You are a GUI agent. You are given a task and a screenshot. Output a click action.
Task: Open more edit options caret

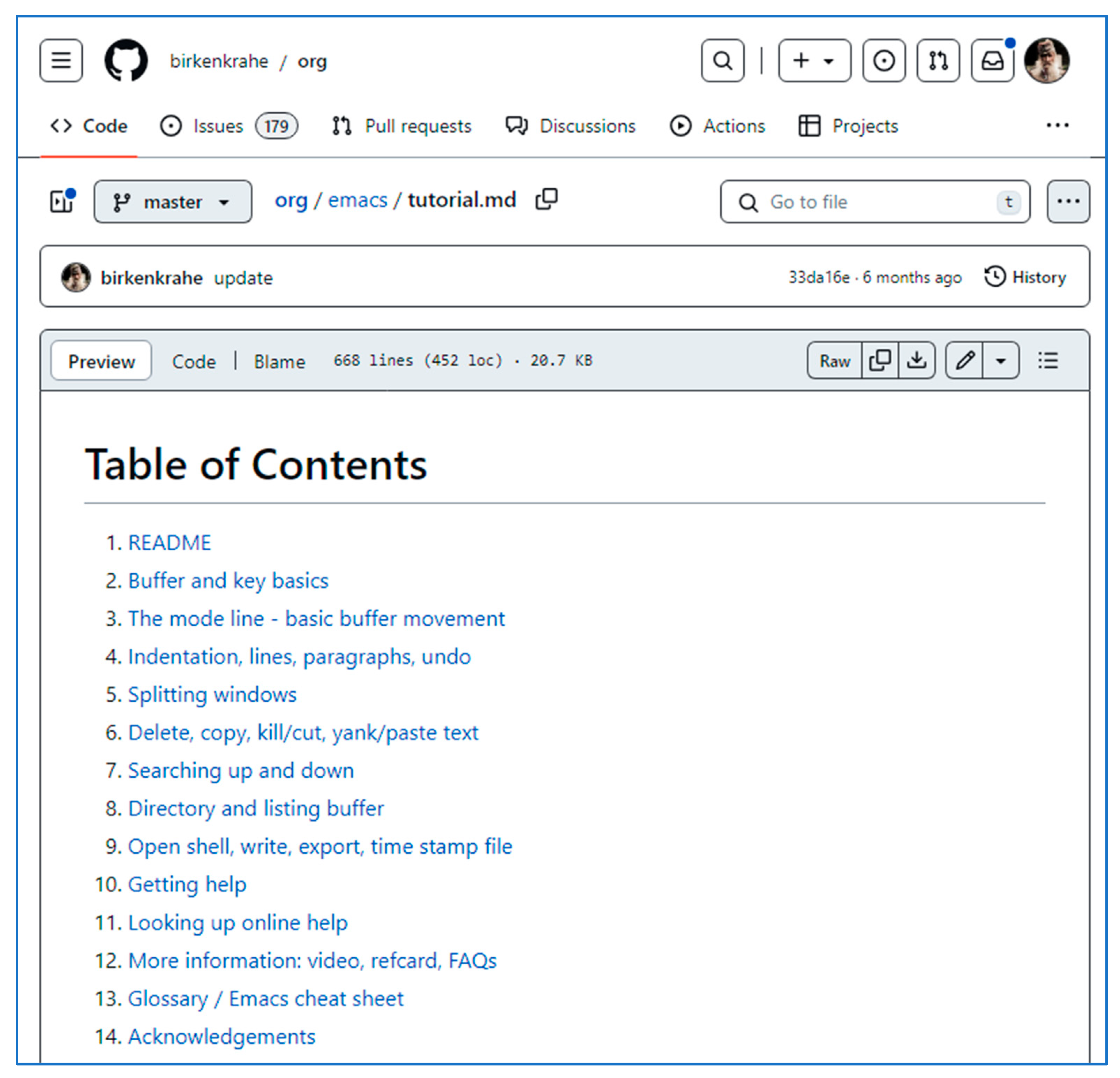[x=1001, y=361]
